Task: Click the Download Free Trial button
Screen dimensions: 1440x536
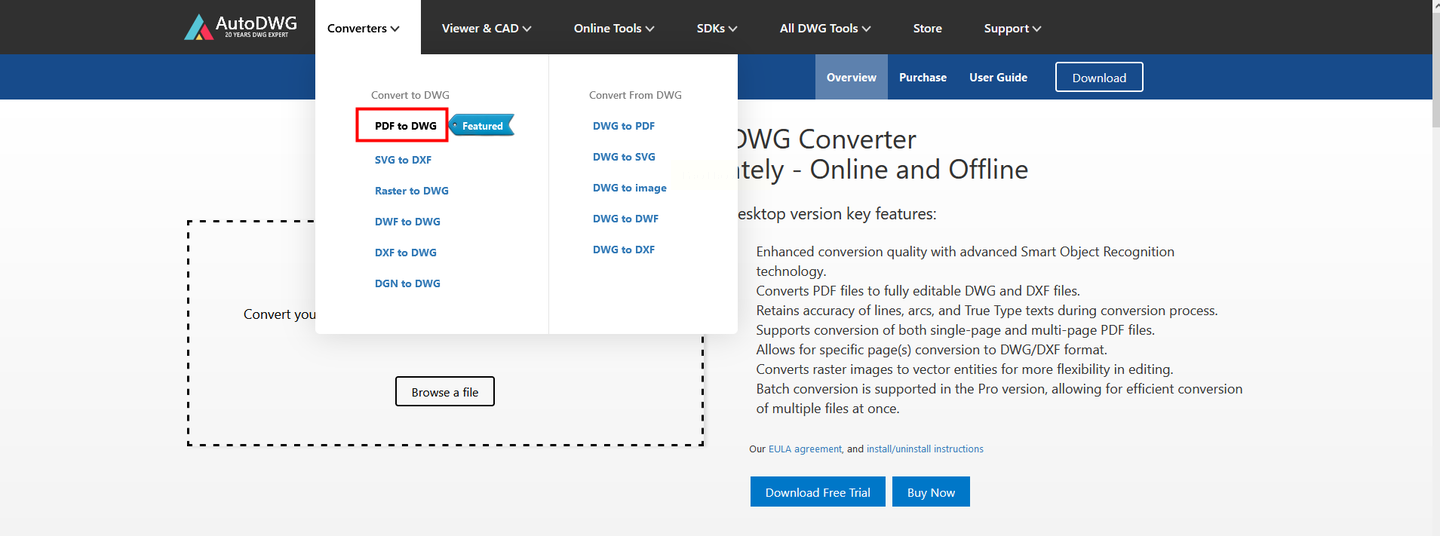Action: [x=817, y=492]
